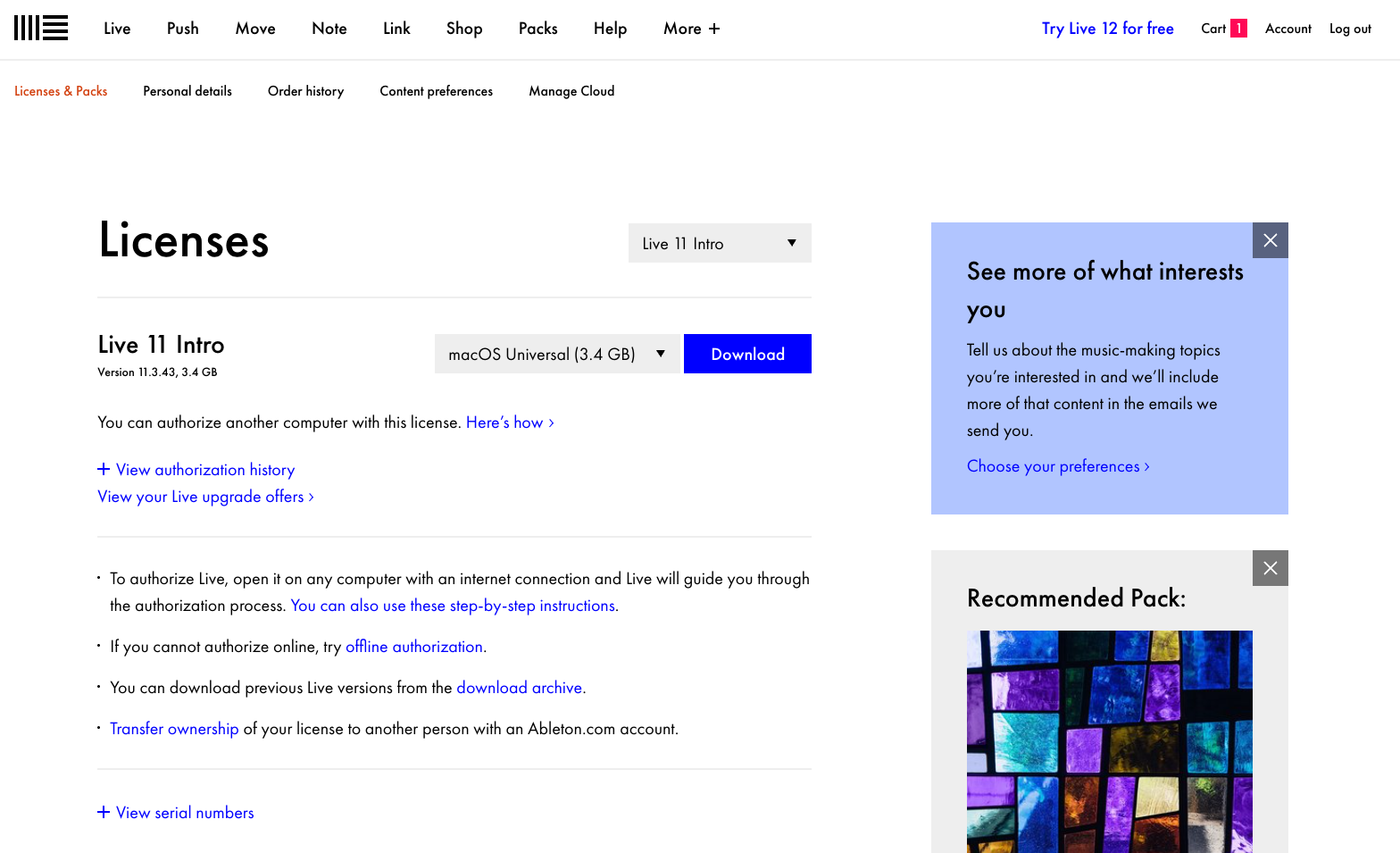Click Choose your preferences link
This screenshot has width=1400, height=853.
[x=1057, y=466]
